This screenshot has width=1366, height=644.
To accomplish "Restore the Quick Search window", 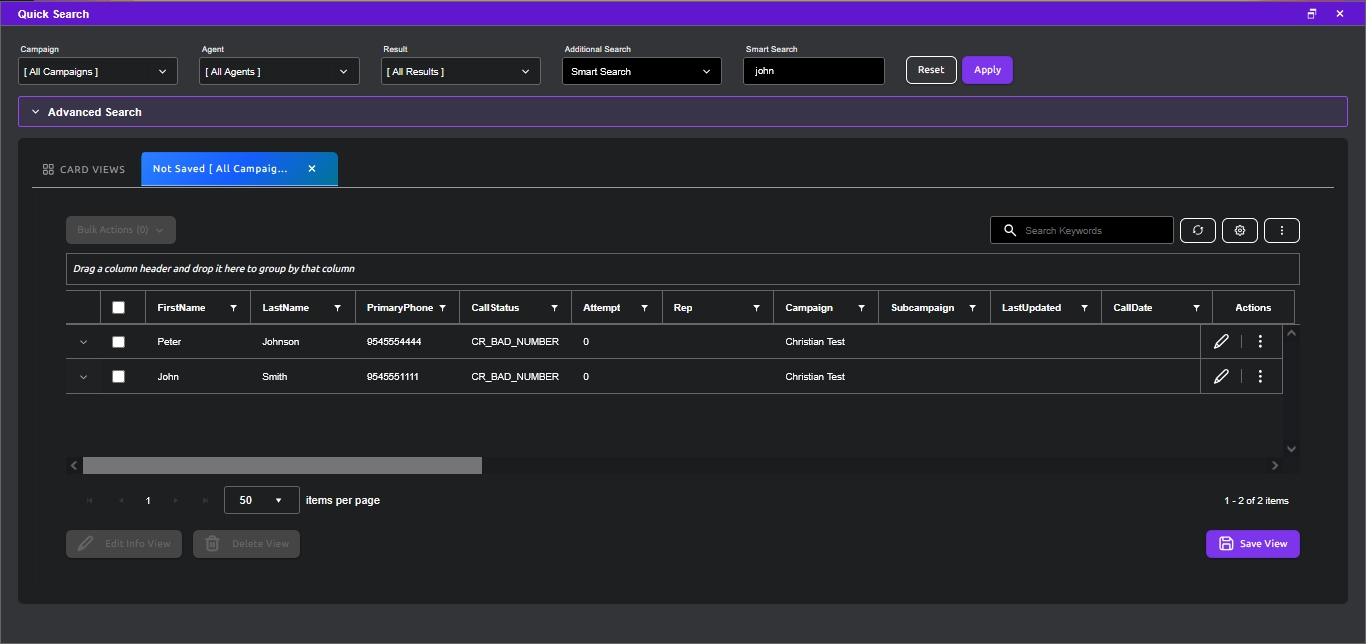I will (1312, 14).
